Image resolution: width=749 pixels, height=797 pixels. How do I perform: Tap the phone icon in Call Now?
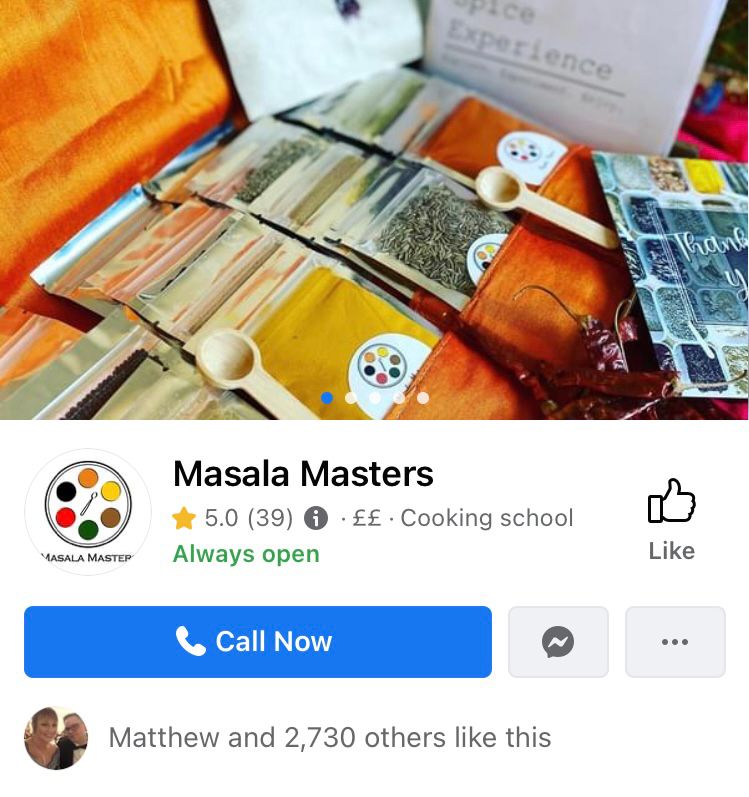click(x=191, y=641)
